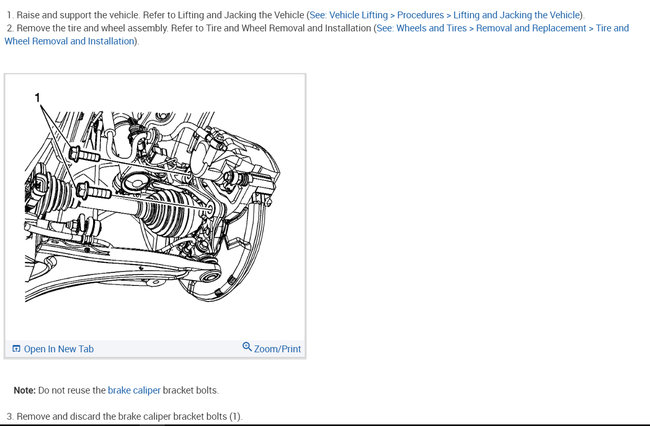Image resolution: width=650 pixels, height=426 pixels.
Task: Click step text "Raise and support the vehicle"
Action: click(78, 15)
